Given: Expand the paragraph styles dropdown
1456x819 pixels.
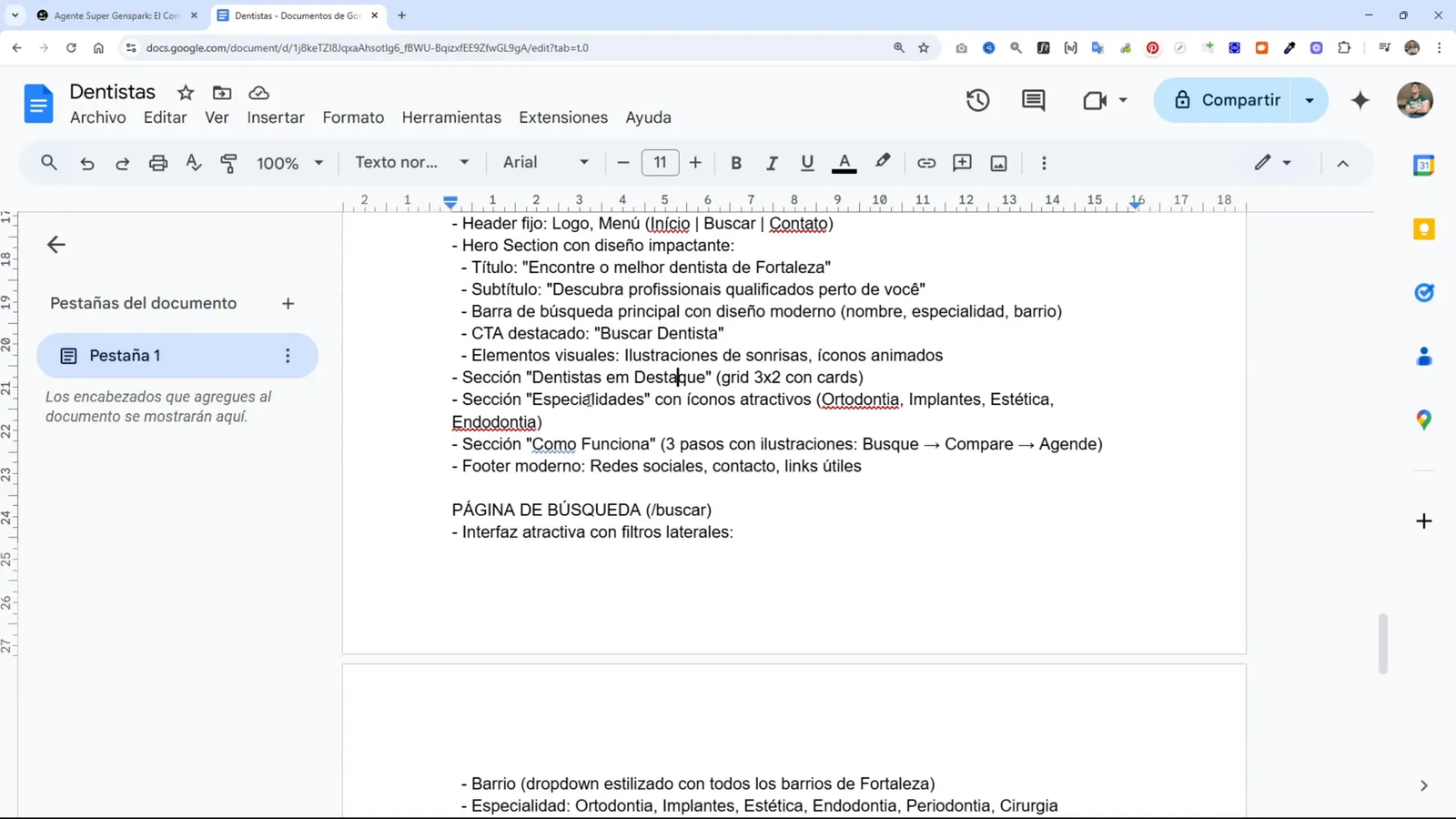Looking at the screenshot, I should pos(412,162).
